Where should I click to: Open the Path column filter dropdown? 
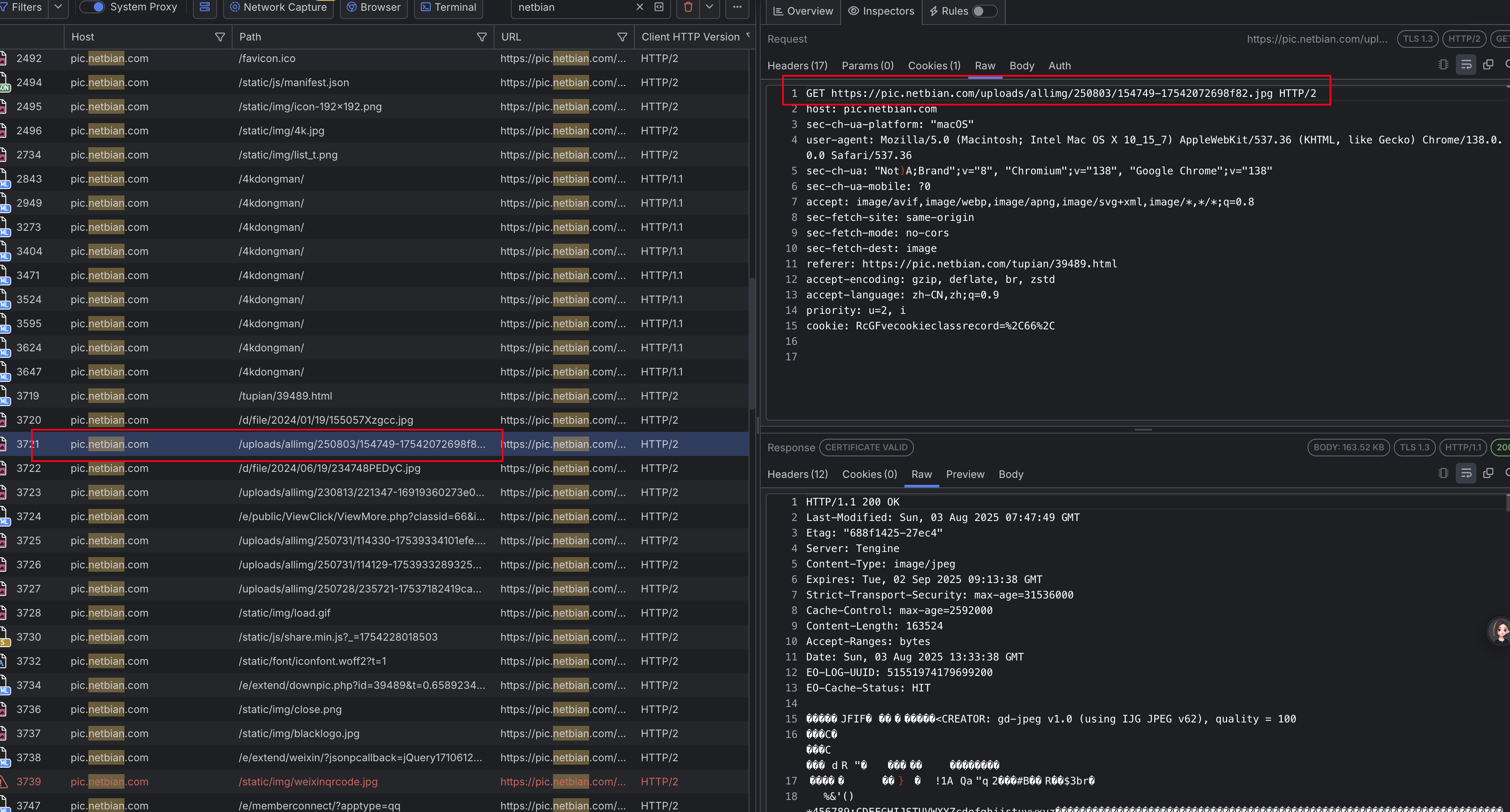click(x=481, y=37)
